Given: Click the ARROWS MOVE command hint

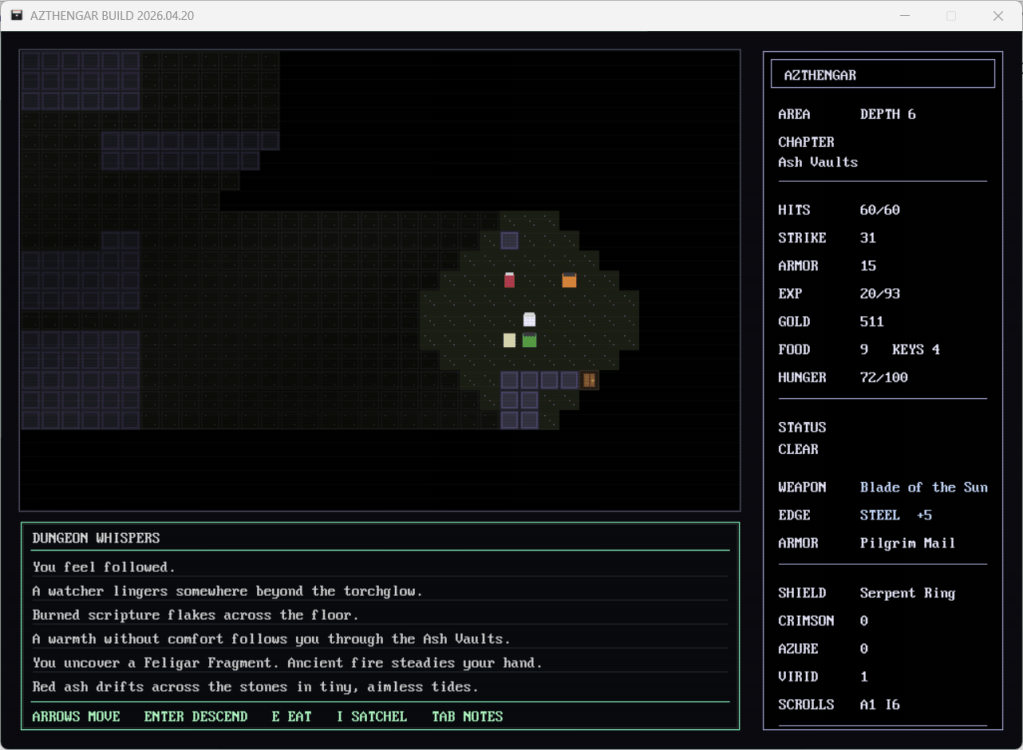Looking at the screenshot, I should click(x=76, y=716).
